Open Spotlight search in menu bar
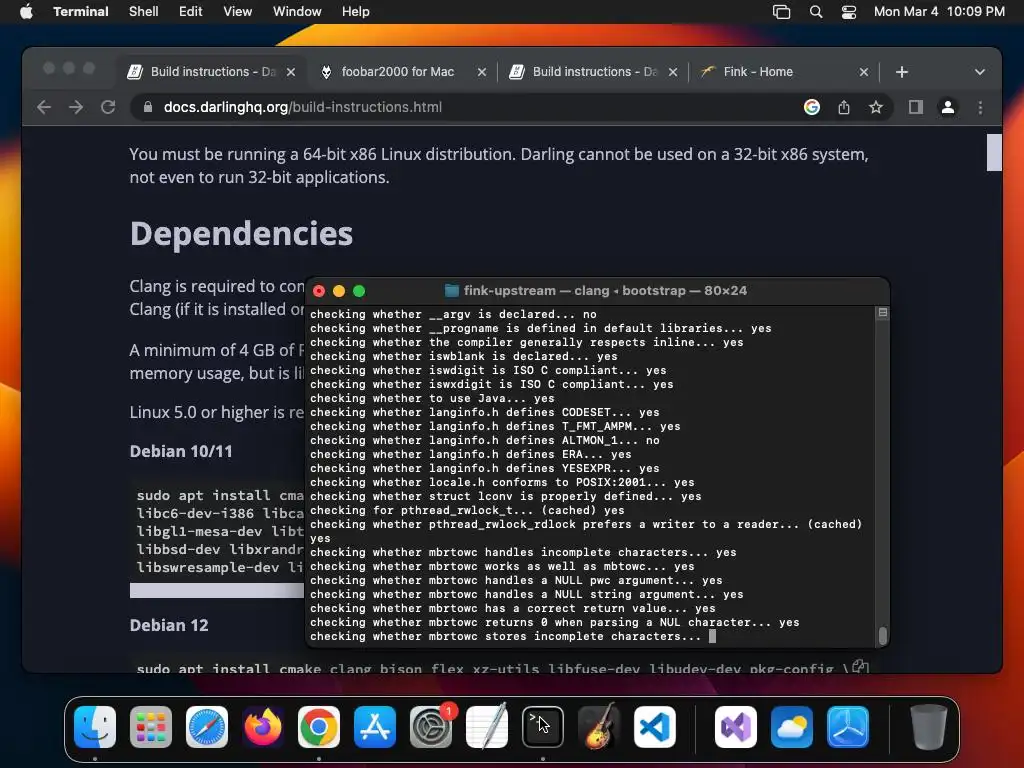The width and height of the screenshot is (1024, 768). (x=816, y=12)
